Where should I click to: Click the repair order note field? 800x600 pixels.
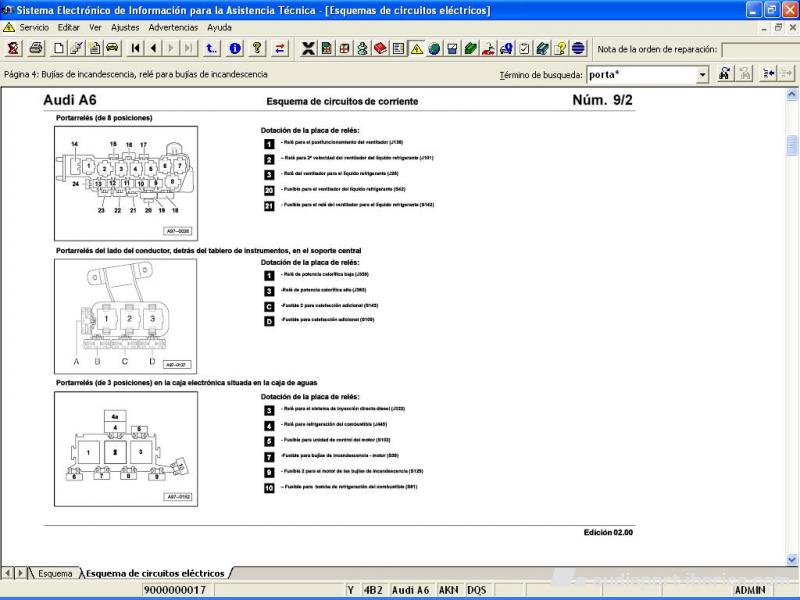coord(761,49)
